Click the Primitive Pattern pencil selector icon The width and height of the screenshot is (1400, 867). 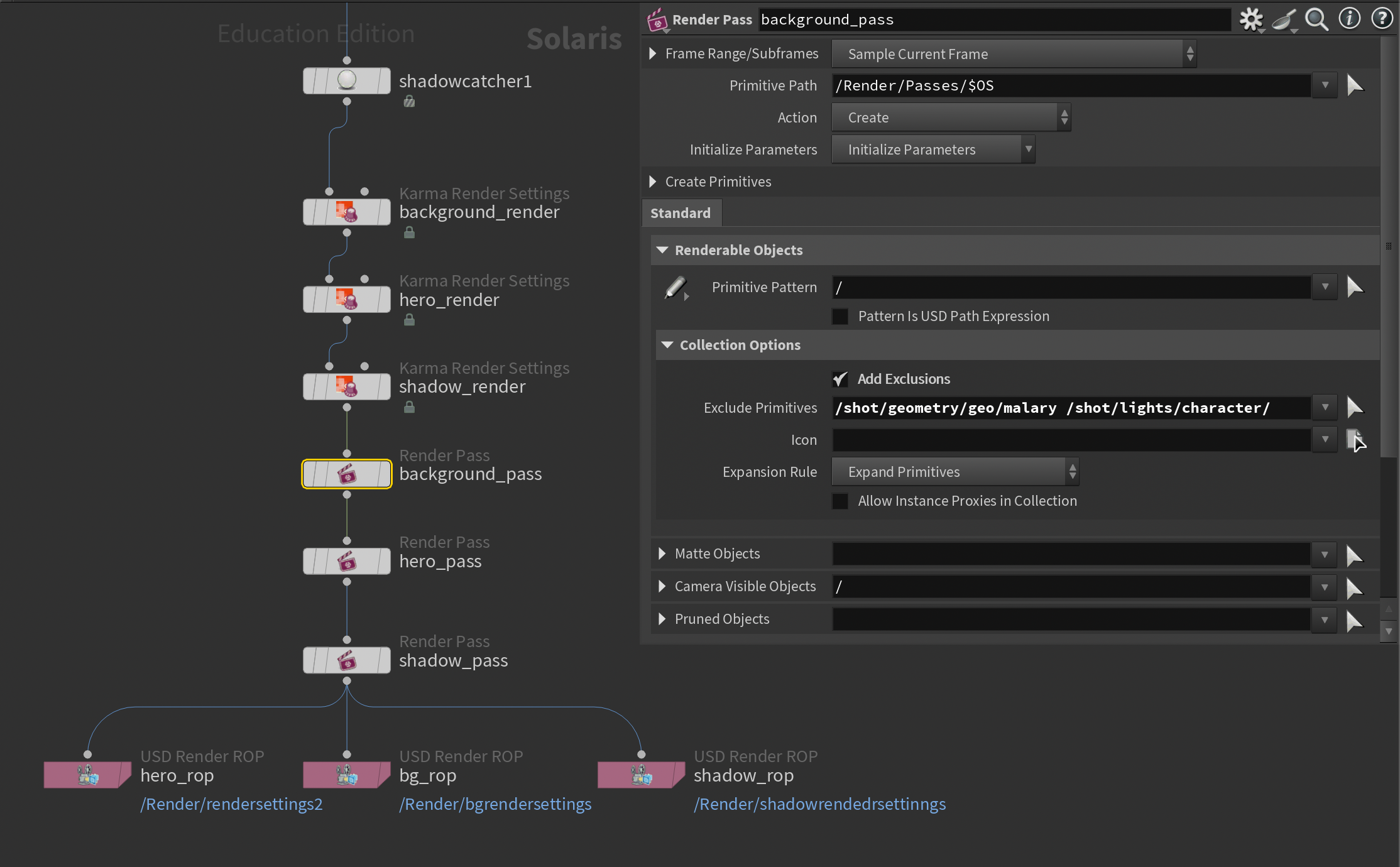point(675,288)
